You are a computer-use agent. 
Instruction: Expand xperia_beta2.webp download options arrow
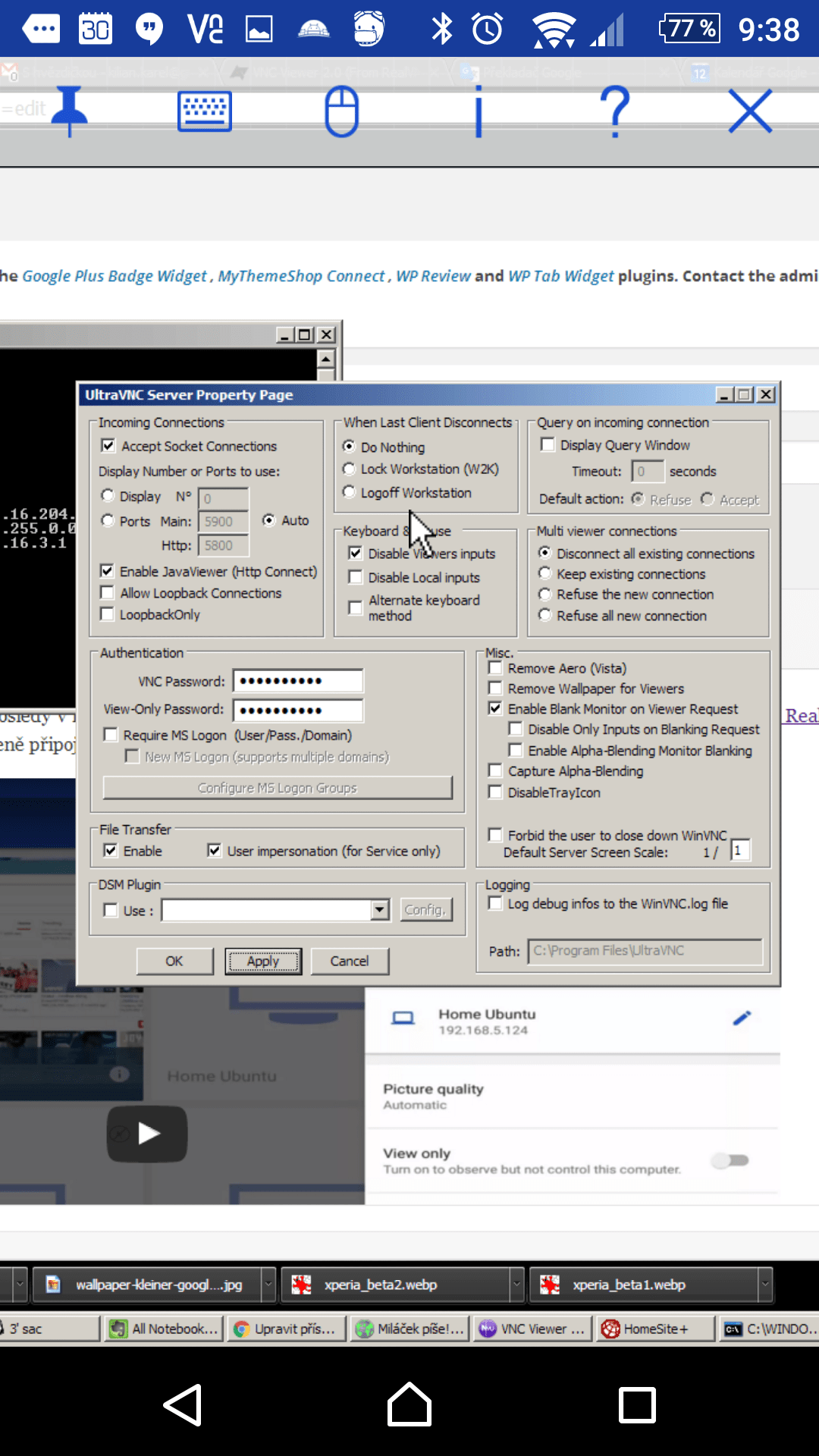[517, 1285]
